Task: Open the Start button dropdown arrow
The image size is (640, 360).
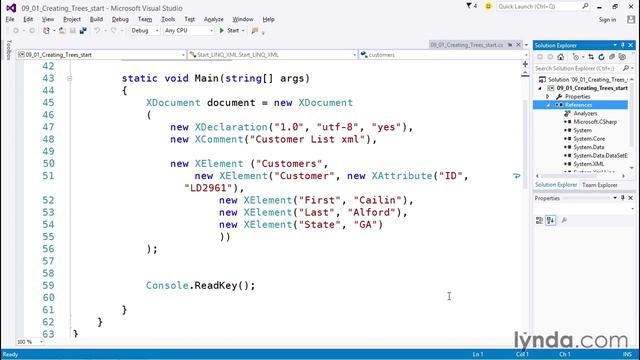Action: (x=243, y=31)
